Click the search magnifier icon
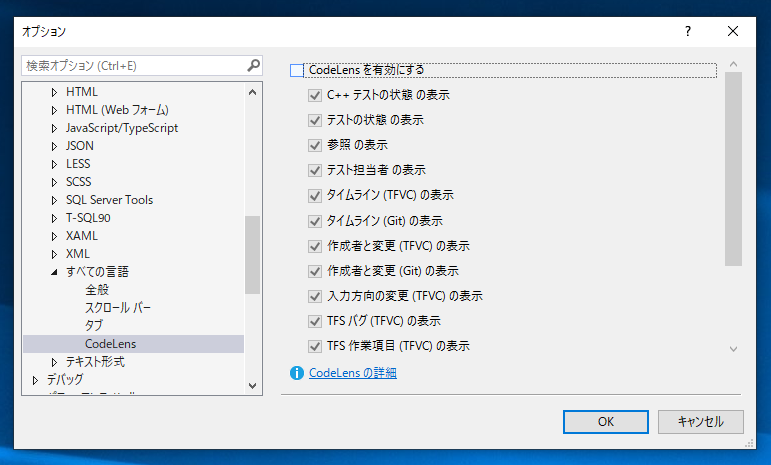The image size is (771, 465). coord(253,65)
